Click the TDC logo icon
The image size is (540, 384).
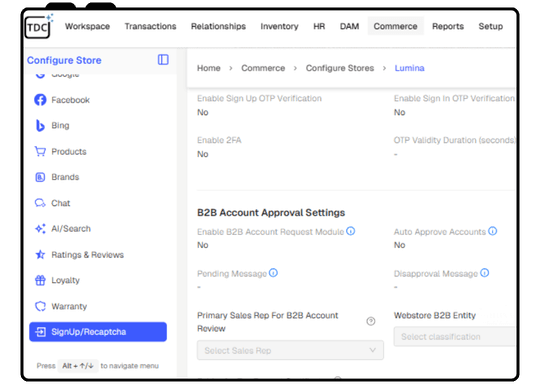point(38,27)
